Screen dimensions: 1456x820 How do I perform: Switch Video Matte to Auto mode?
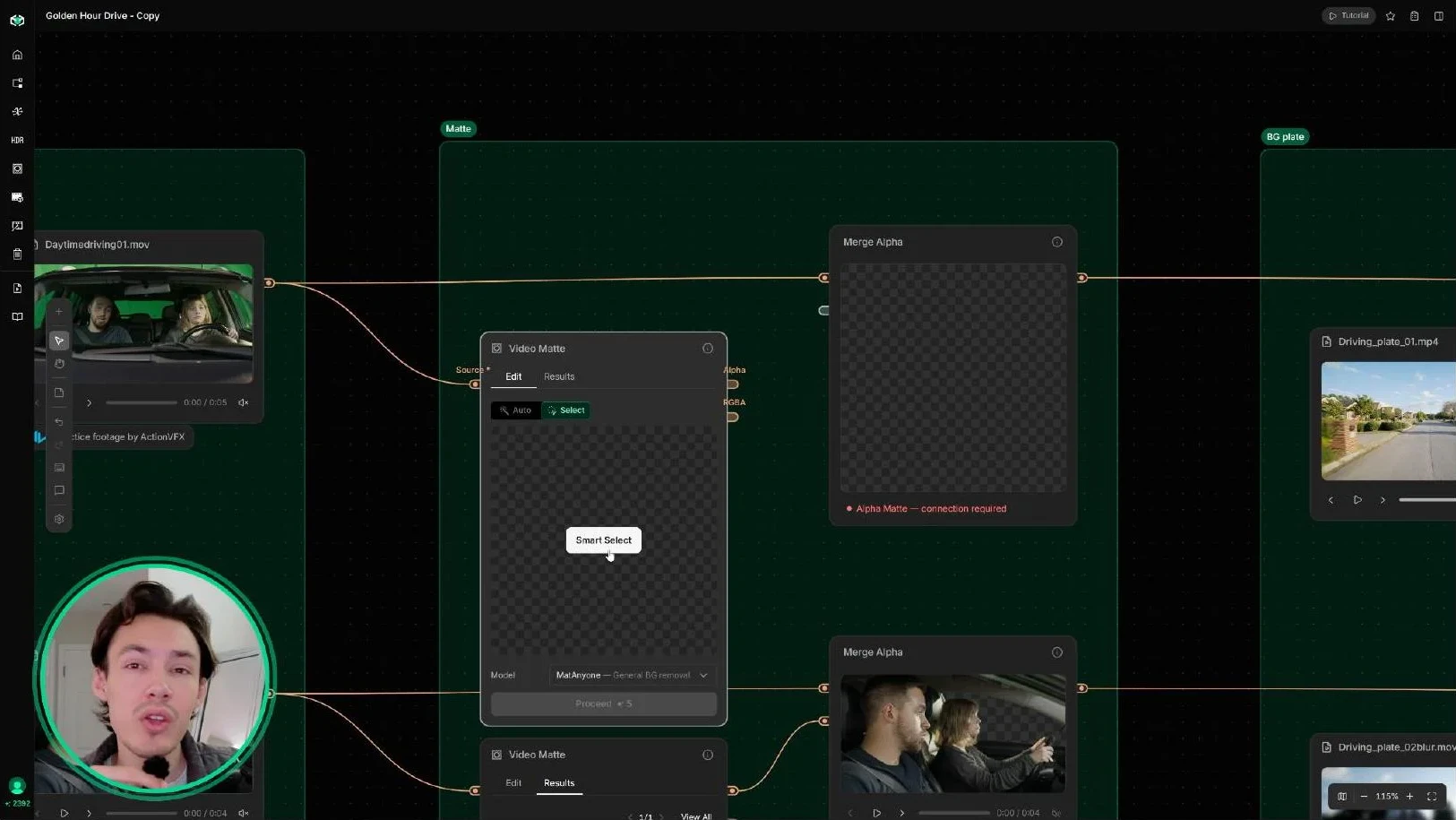click(516, 410)
